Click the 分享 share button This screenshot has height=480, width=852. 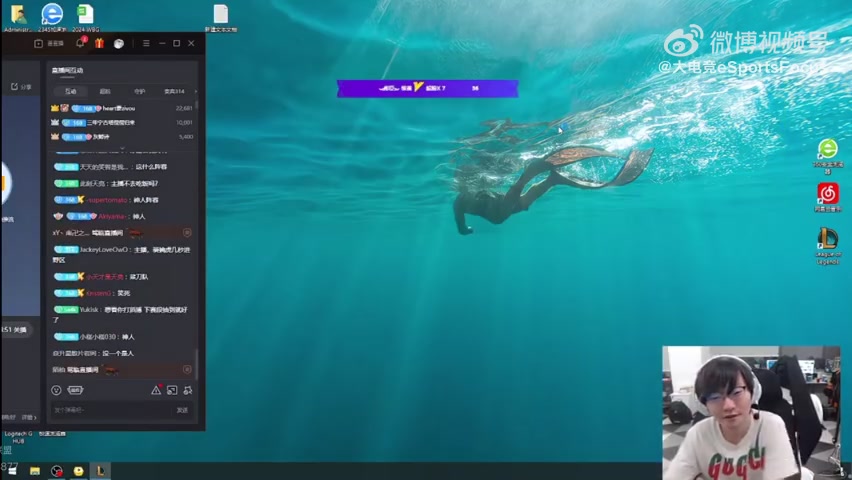tap(21, 87)
